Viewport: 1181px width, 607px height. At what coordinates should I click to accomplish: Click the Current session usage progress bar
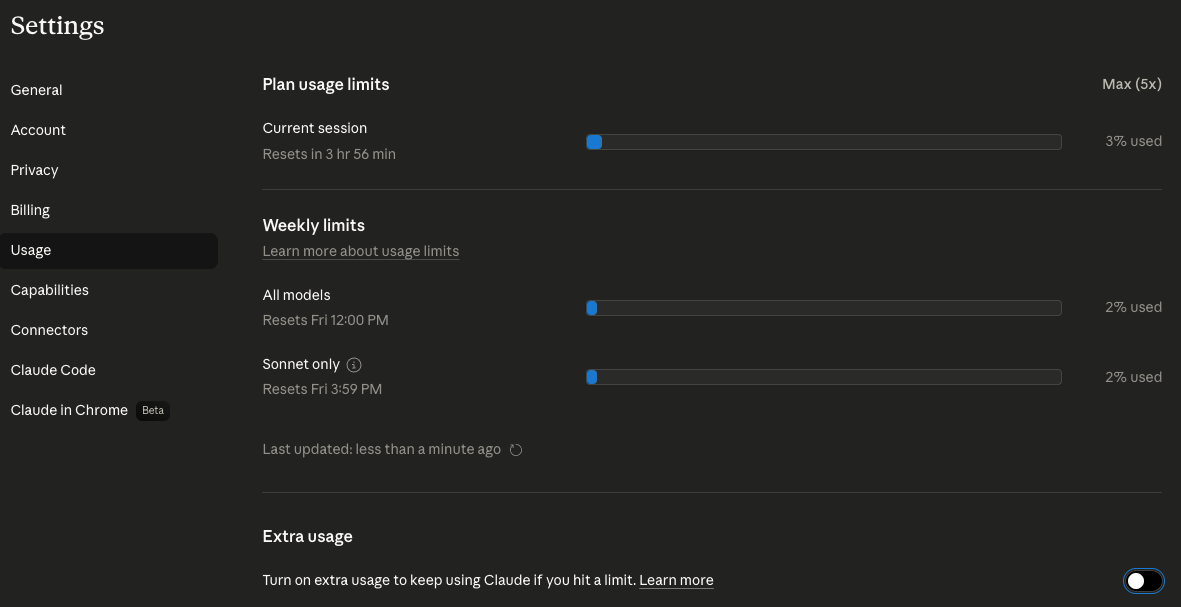(x=824, y=142)
